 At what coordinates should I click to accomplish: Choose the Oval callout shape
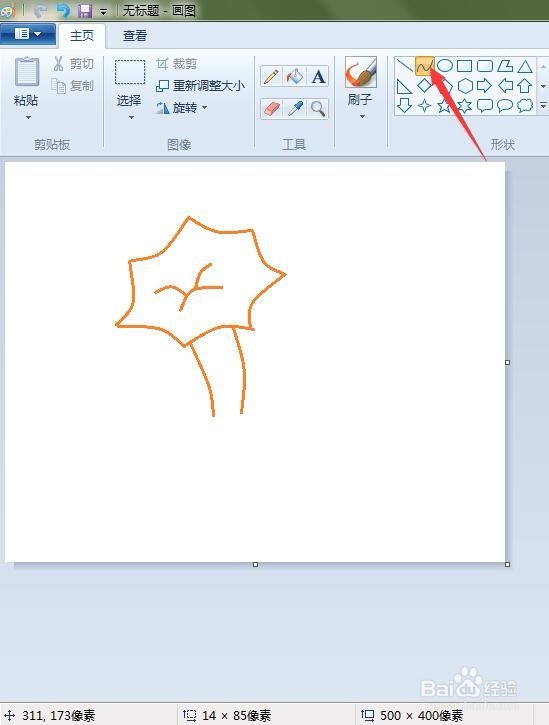coord(505,105)
